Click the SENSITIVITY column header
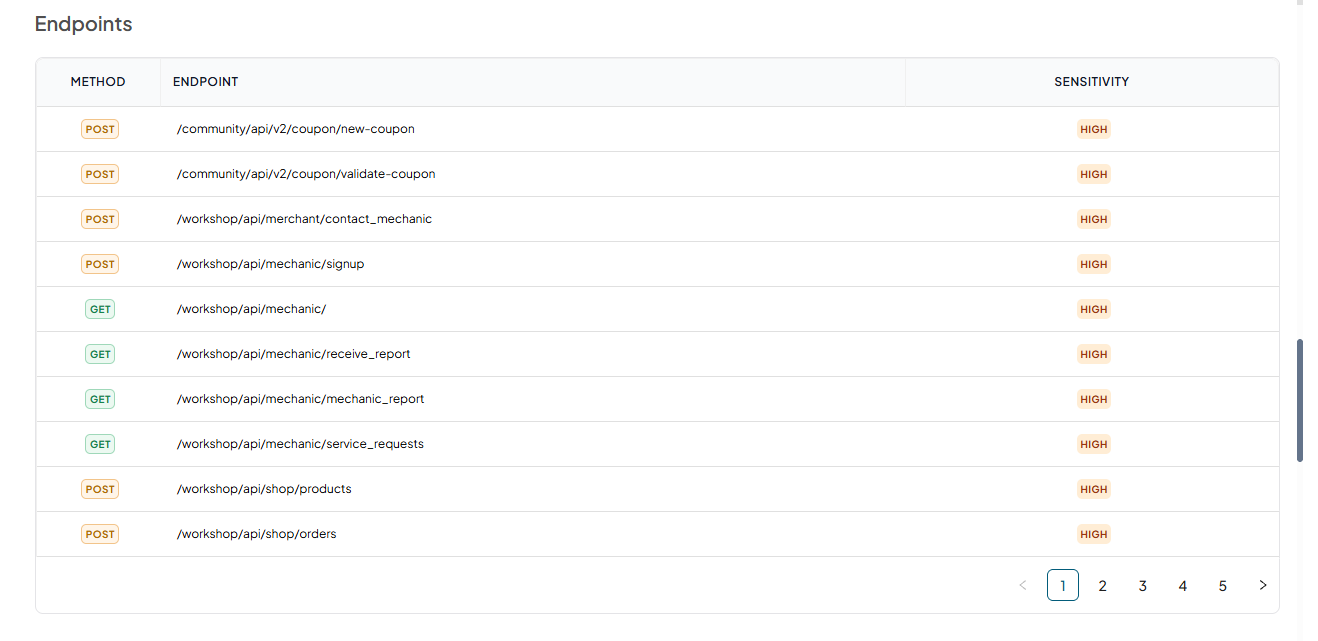 click(x=1092, y=82)
